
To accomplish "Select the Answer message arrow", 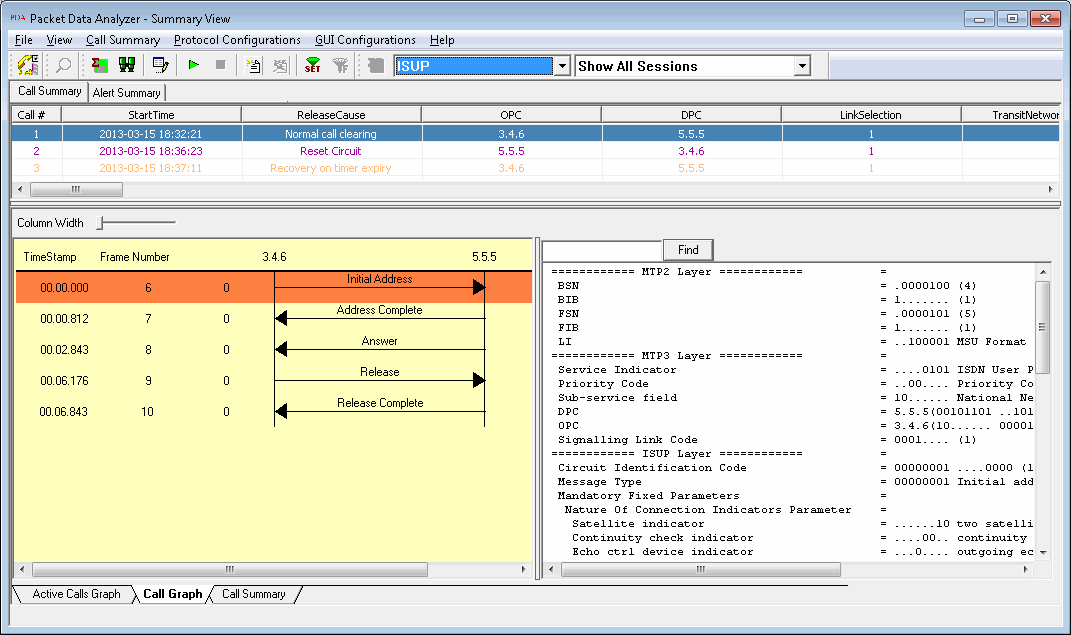I will 380,350.
